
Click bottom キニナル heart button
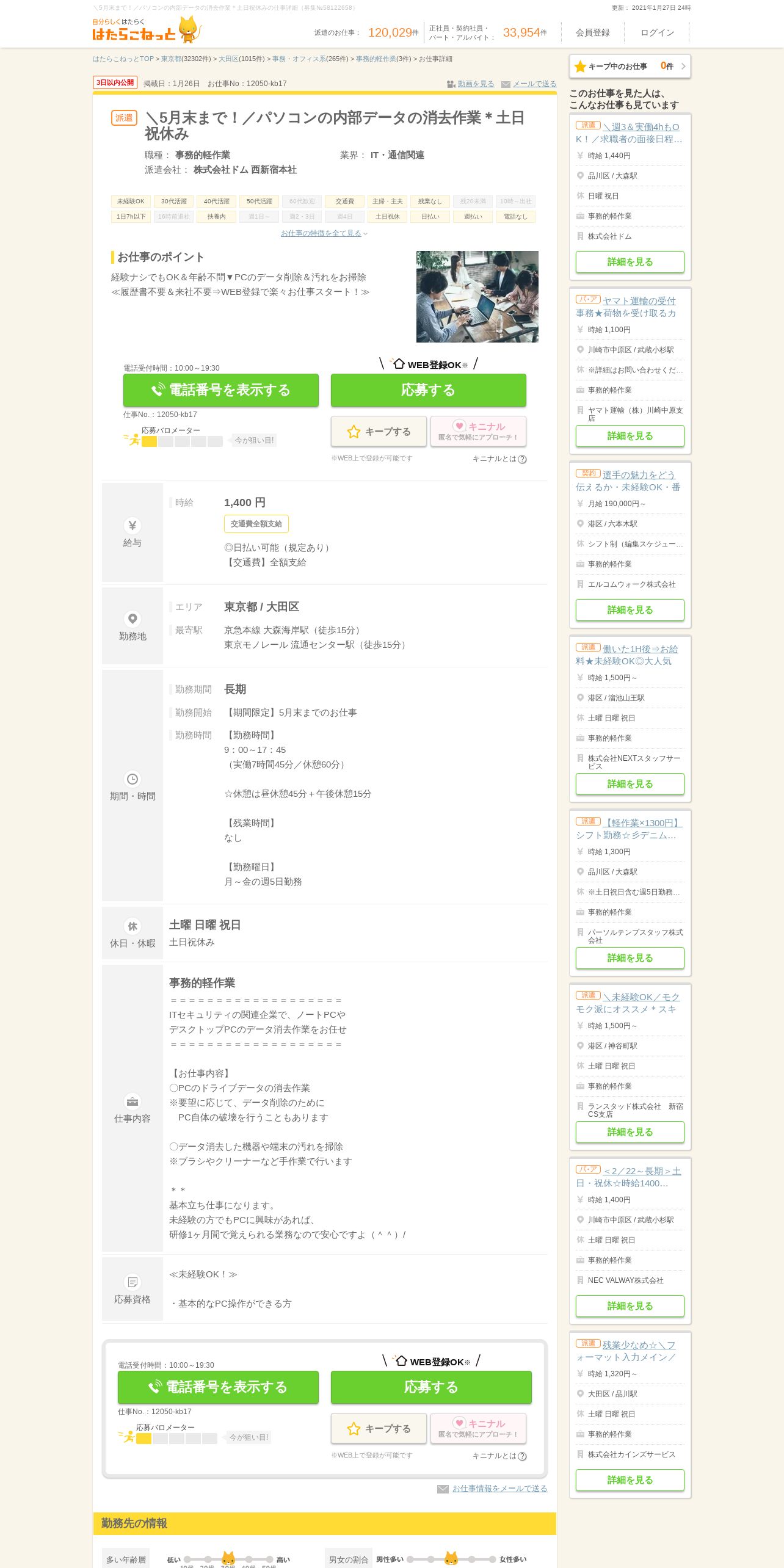479,1428
